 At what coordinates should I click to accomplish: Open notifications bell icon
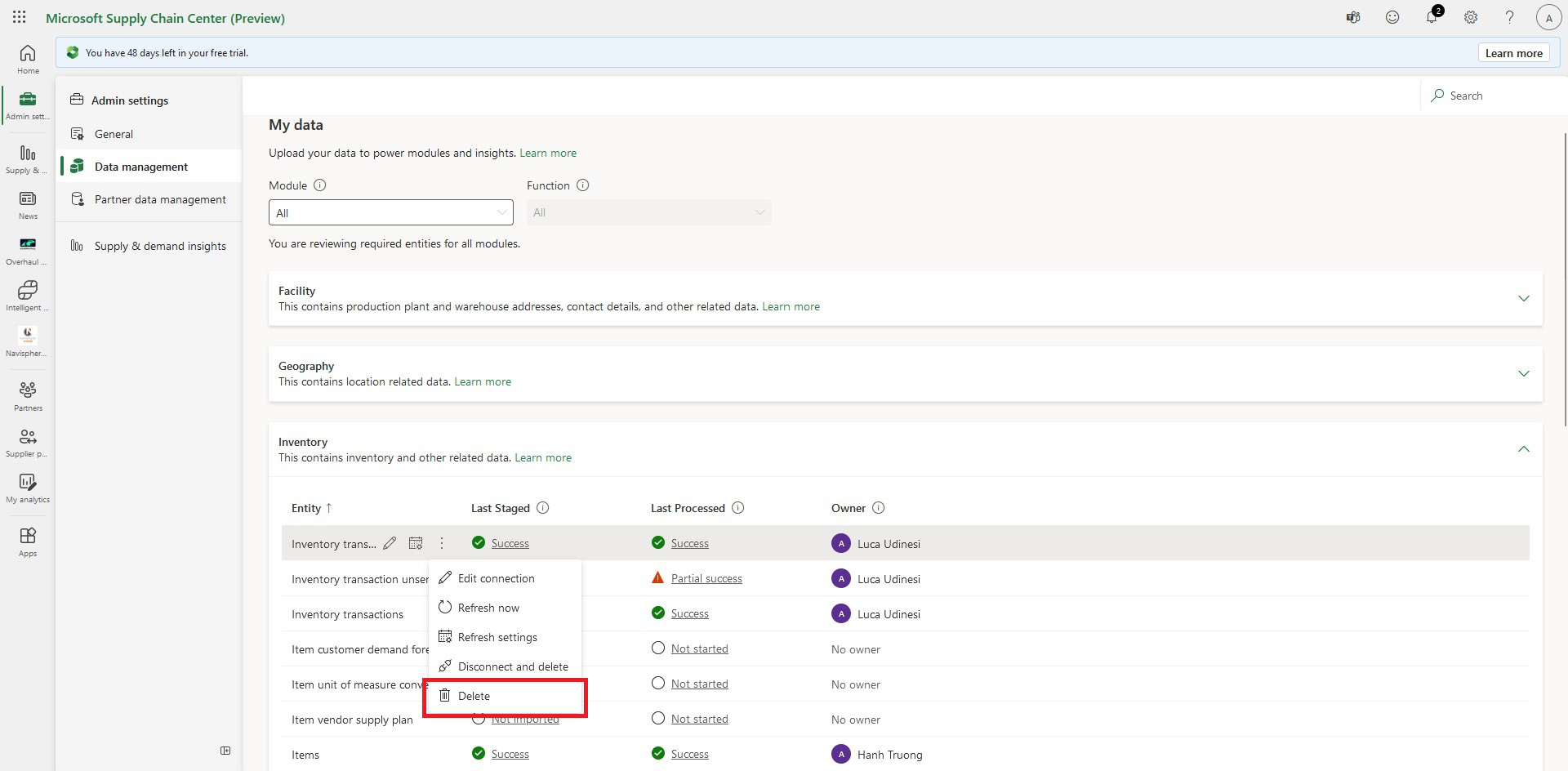point(1432,17)
